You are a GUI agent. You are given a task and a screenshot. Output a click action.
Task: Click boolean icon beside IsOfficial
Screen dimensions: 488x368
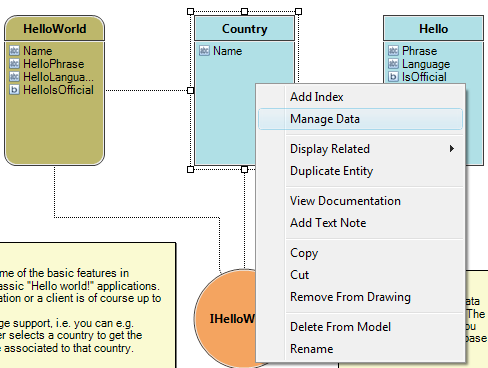(x=393, y=77)
